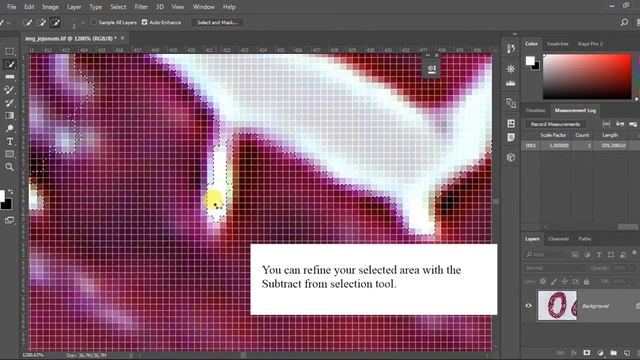This screenshot has width=640, height=360.
Task: Switch to the Swatches tab
Action: [x=557, y=44]
